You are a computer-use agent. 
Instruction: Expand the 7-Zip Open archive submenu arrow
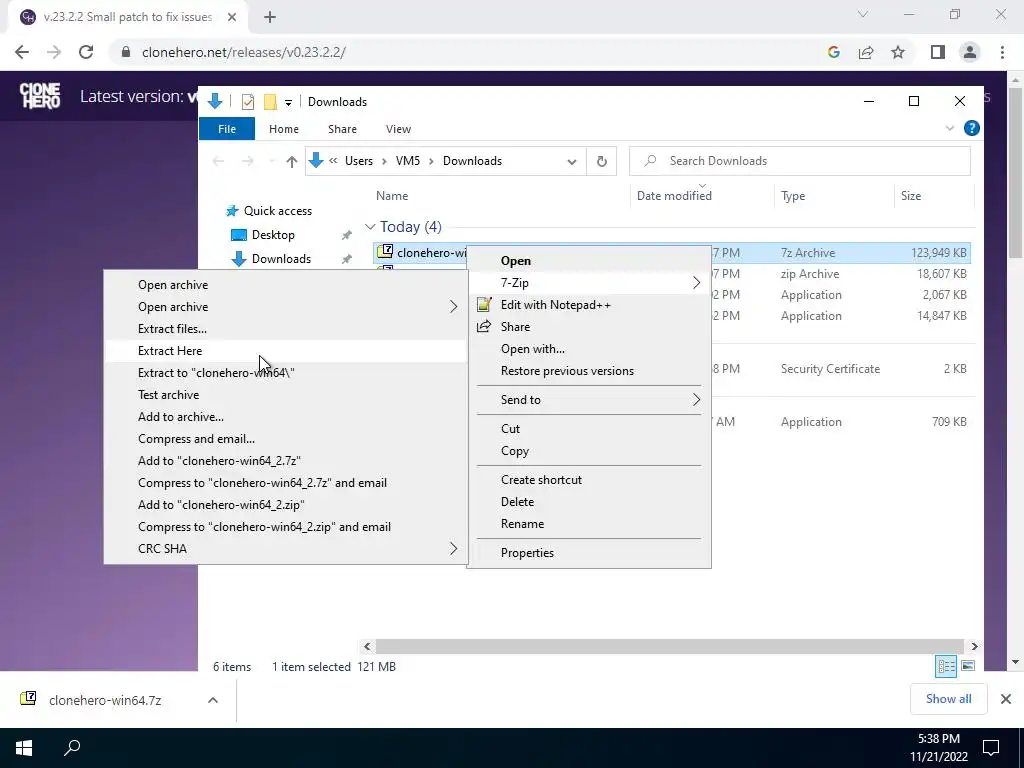coord(453,307)
